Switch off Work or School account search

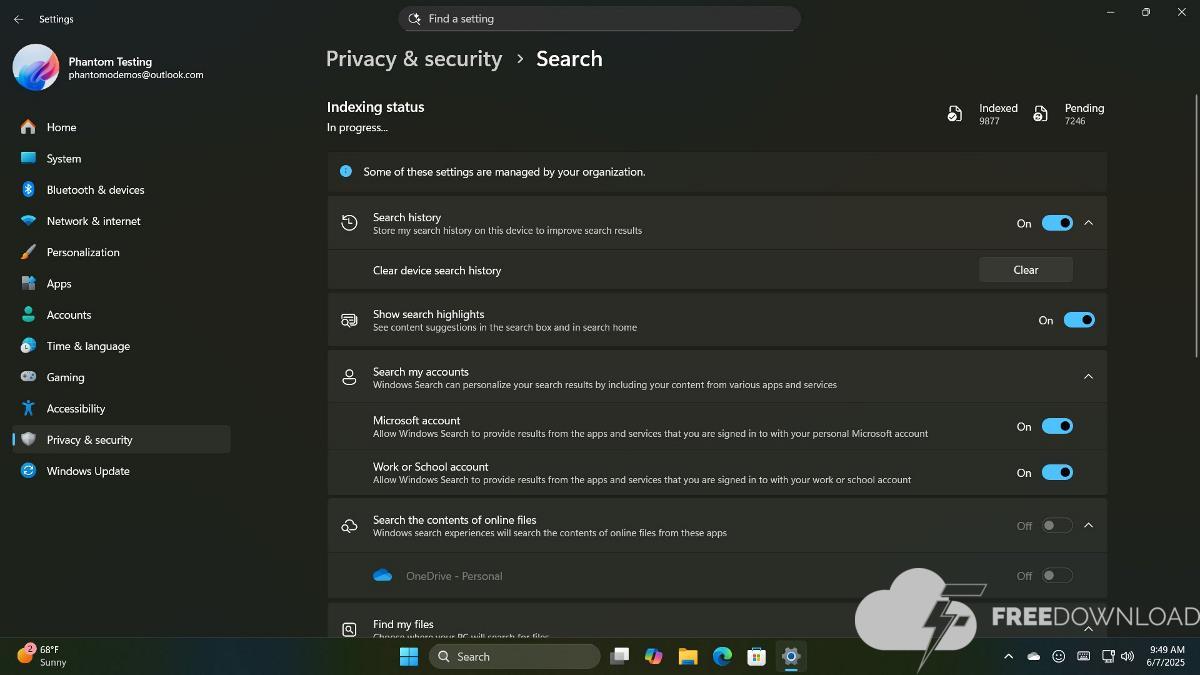point(1057,472)
